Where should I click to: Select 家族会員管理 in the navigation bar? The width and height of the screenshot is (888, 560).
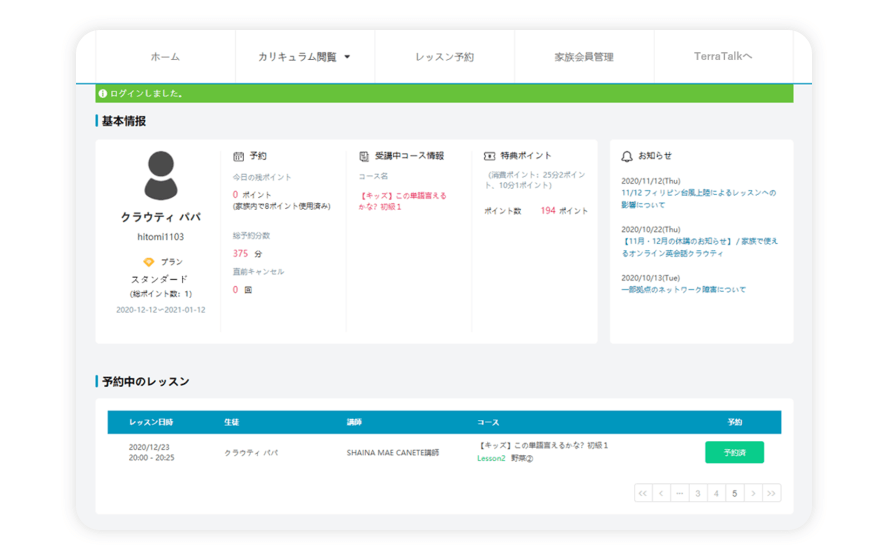click(584, 57)
